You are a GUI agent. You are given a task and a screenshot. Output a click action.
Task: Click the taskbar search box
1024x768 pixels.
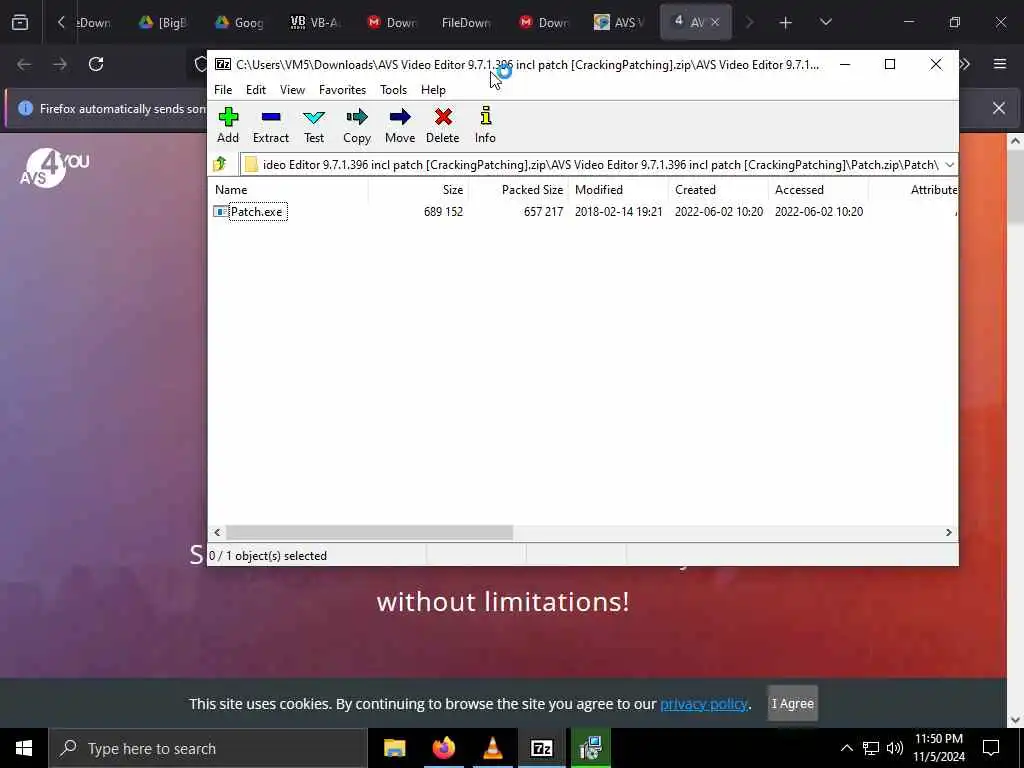(208, 748)
